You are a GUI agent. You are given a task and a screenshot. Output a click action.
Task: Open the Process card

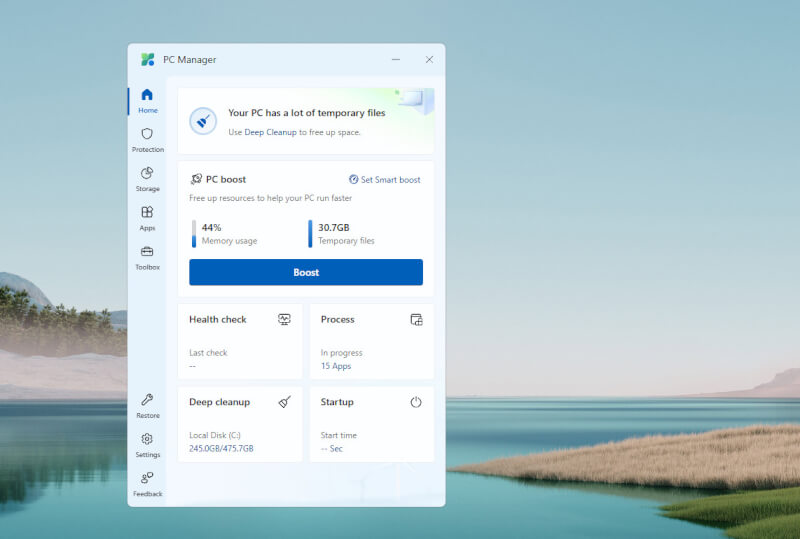click(371, 341)
